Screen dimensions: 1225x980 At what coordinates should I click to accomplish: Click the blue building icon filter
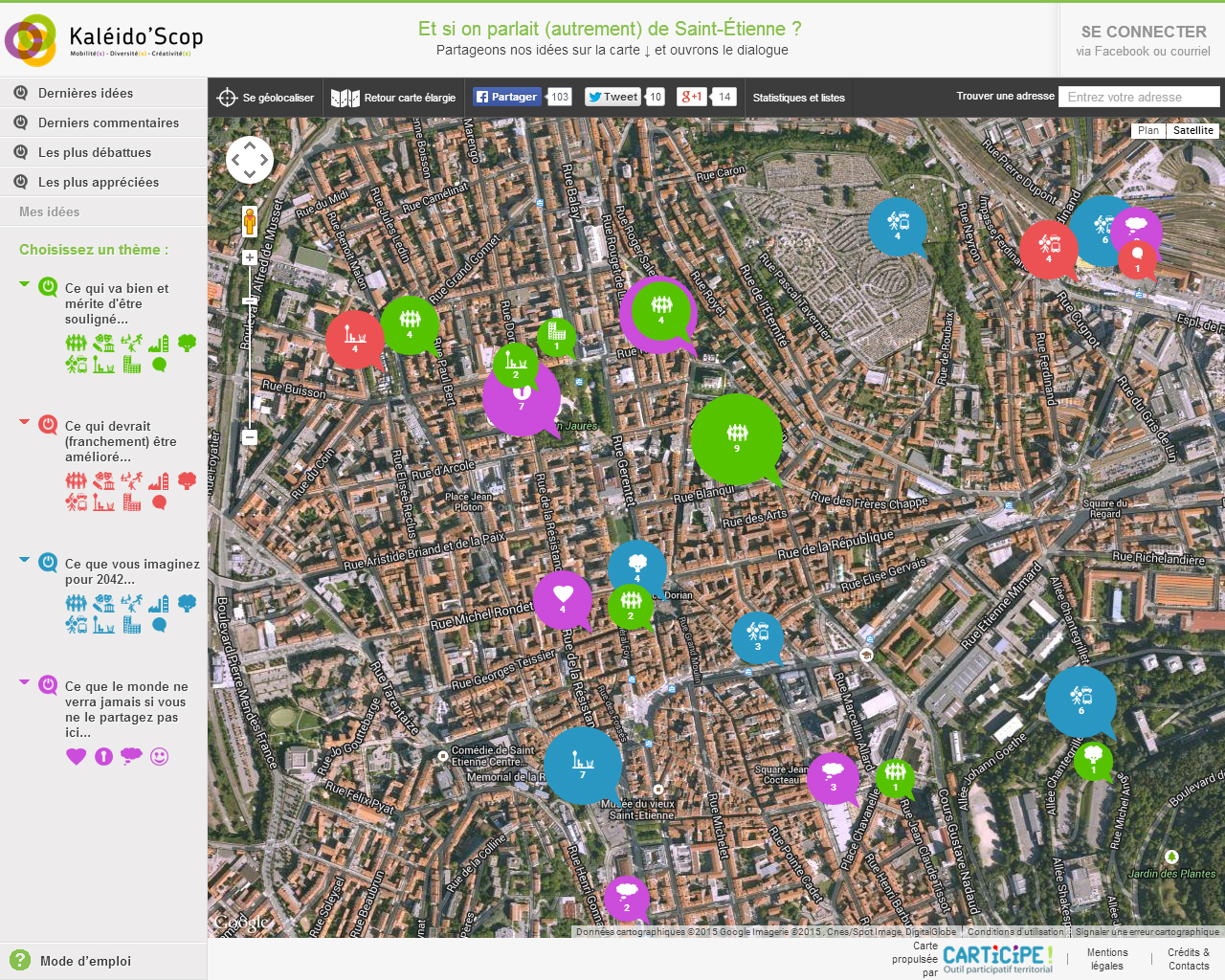coord(132,625)
